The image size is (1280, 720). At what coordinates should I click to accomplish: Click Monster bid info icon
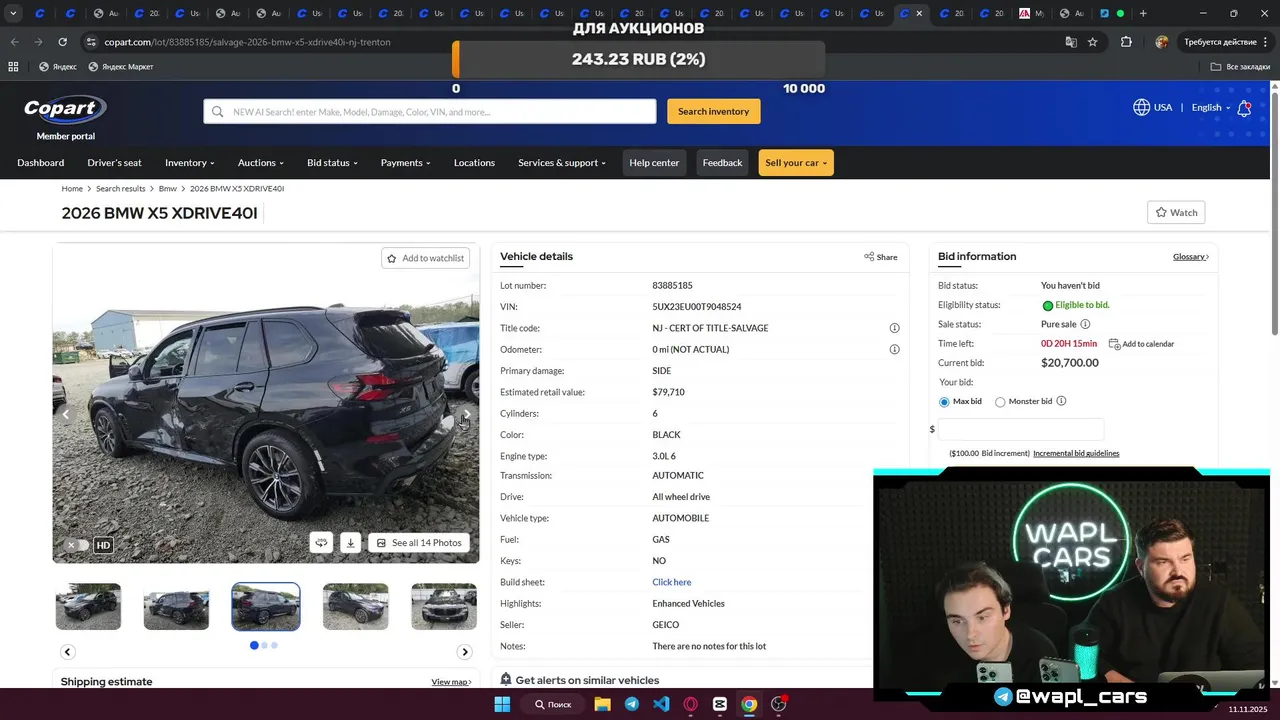click(x=1061, y=401)
